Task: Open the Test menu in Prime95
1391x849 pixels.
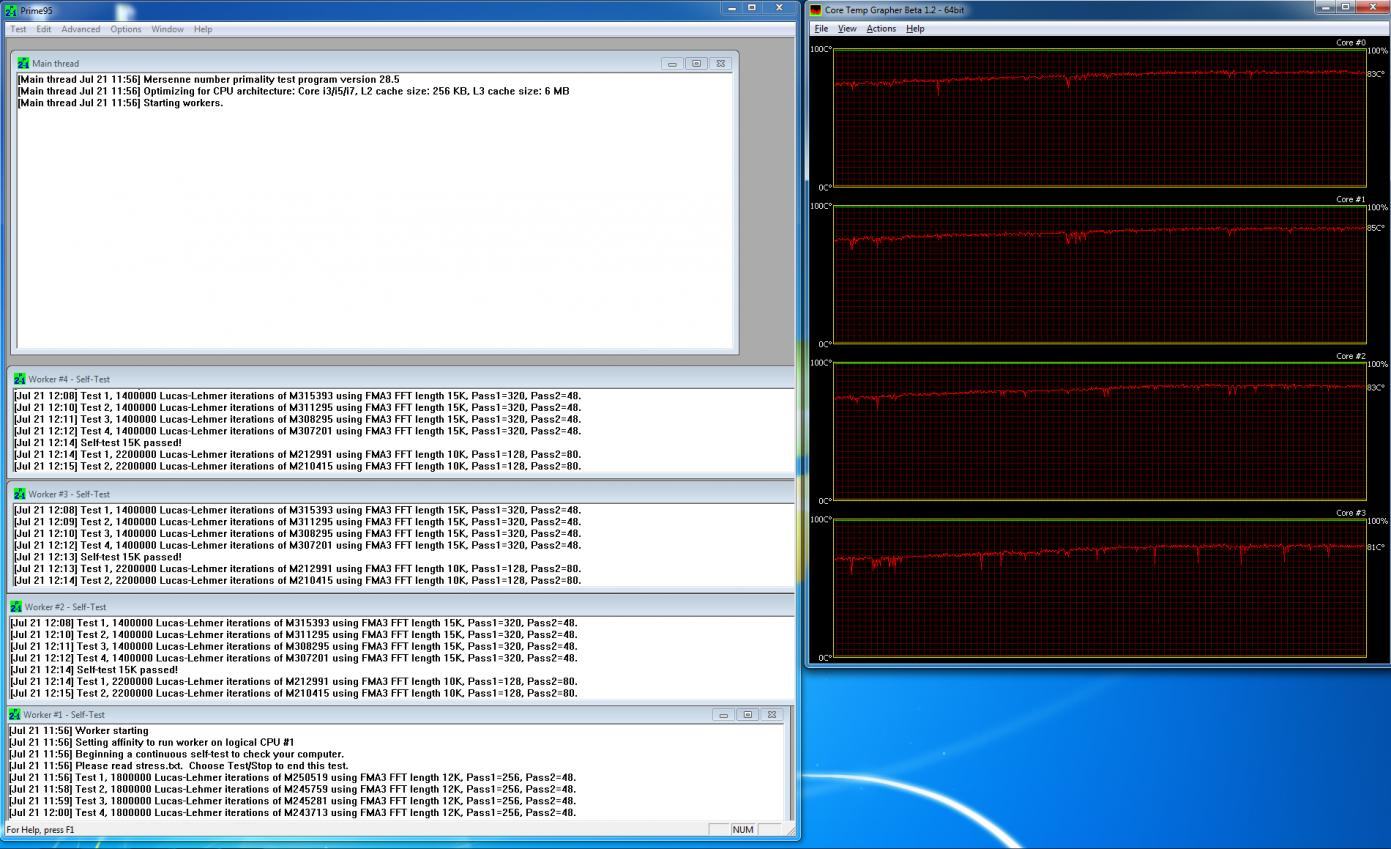Action: [18, 29]
